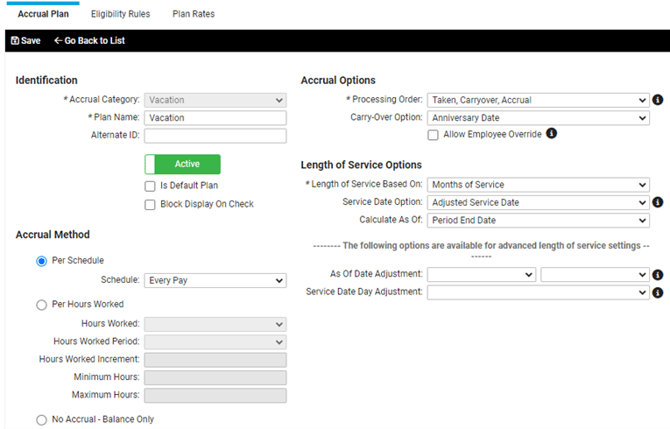Click the Save button label

click(31, 41)
